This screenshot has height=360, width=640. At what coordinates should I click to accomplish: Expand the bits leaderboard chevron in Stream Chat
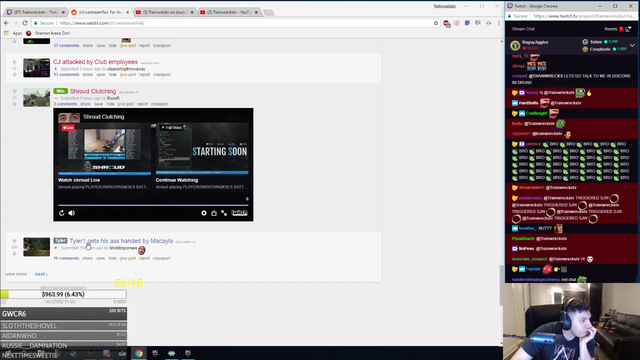(632, 45)
